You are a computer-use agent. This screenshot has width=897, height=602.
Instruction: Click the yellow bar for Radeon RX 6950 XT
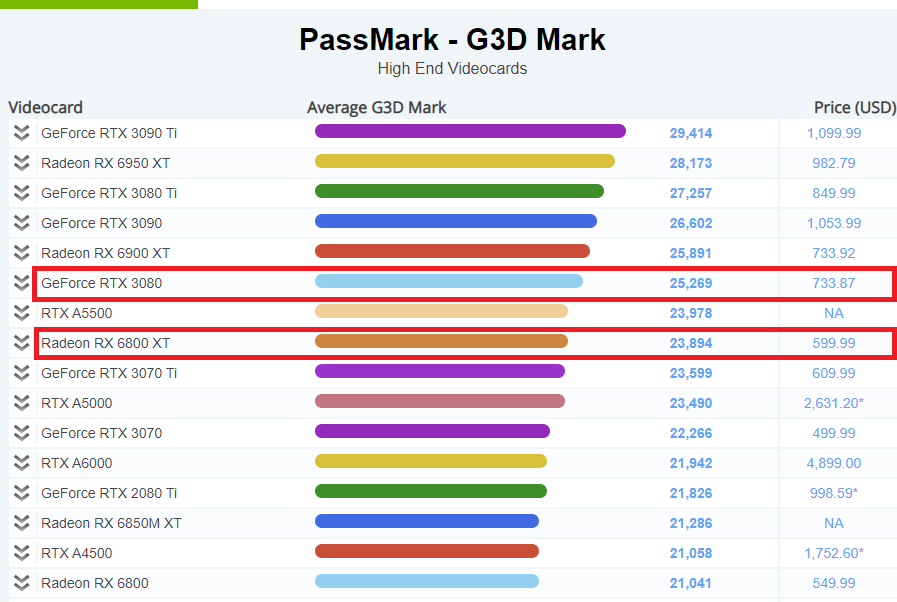click(465, 161)
